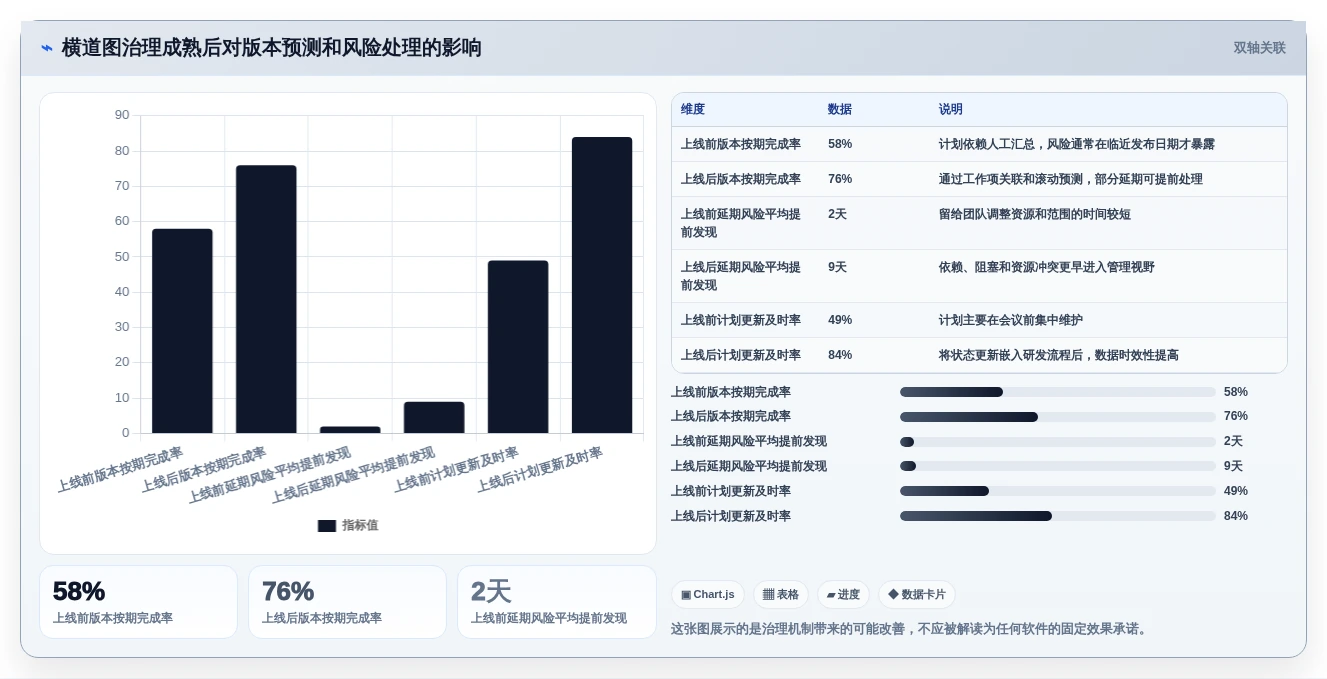The height and width of the screenshot is (679, 1327).
Task: Click the 上线后版本按期完成率 bar in the chart
Action: tap(266, 299)
